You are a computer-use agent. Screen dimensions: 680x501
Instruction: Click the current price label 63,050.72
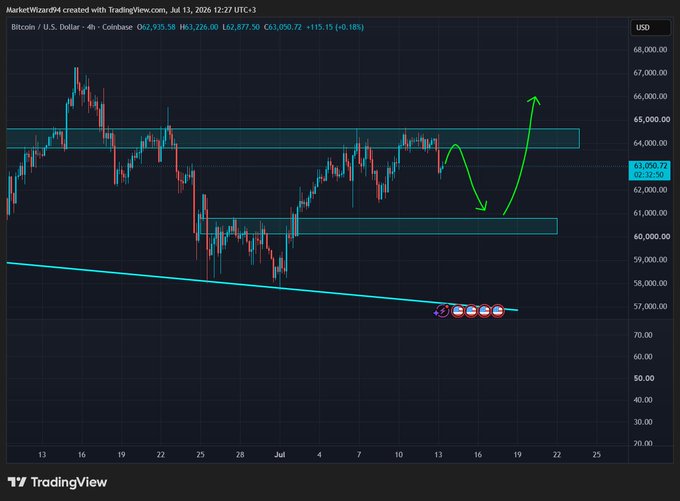(649, 166)
